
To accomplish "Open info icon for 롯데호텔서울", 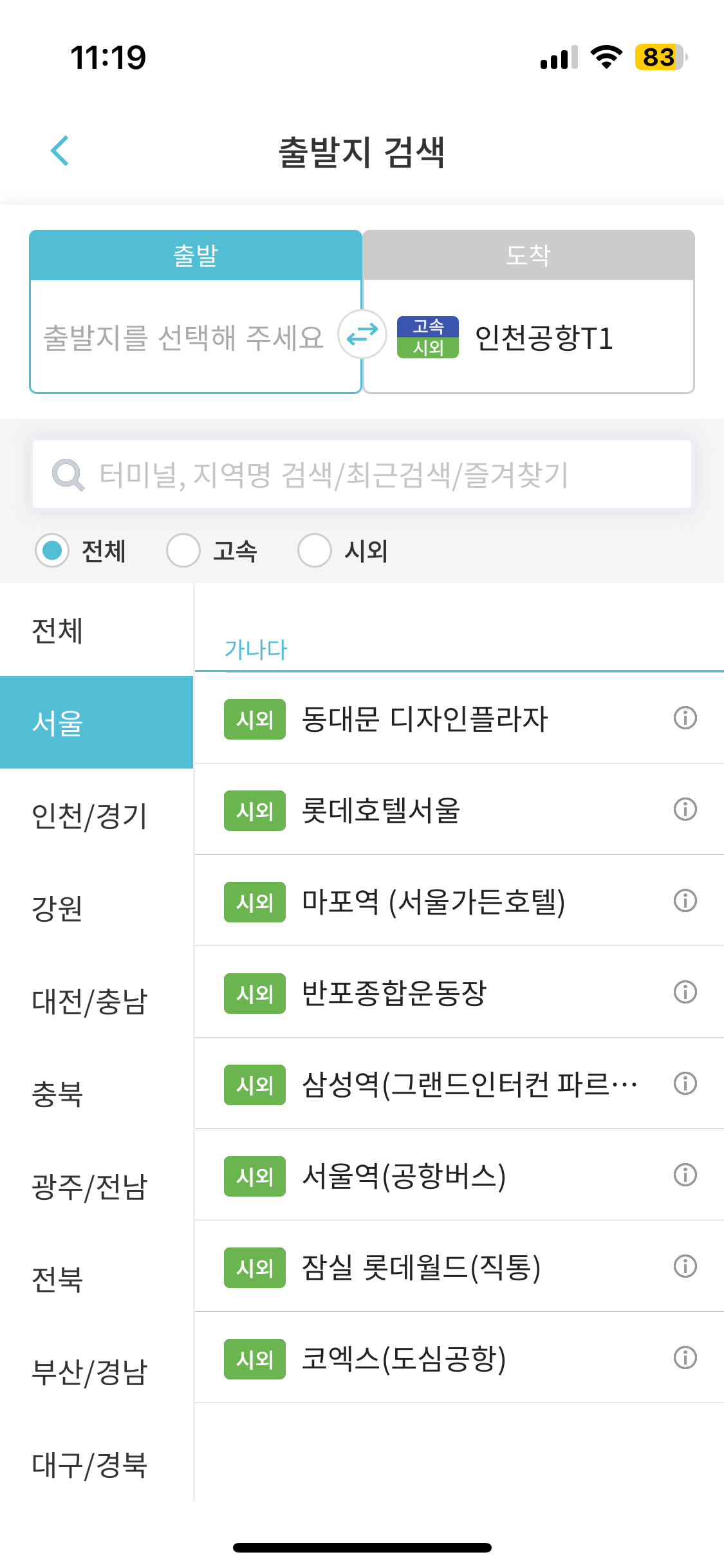I will click(684, 810).
